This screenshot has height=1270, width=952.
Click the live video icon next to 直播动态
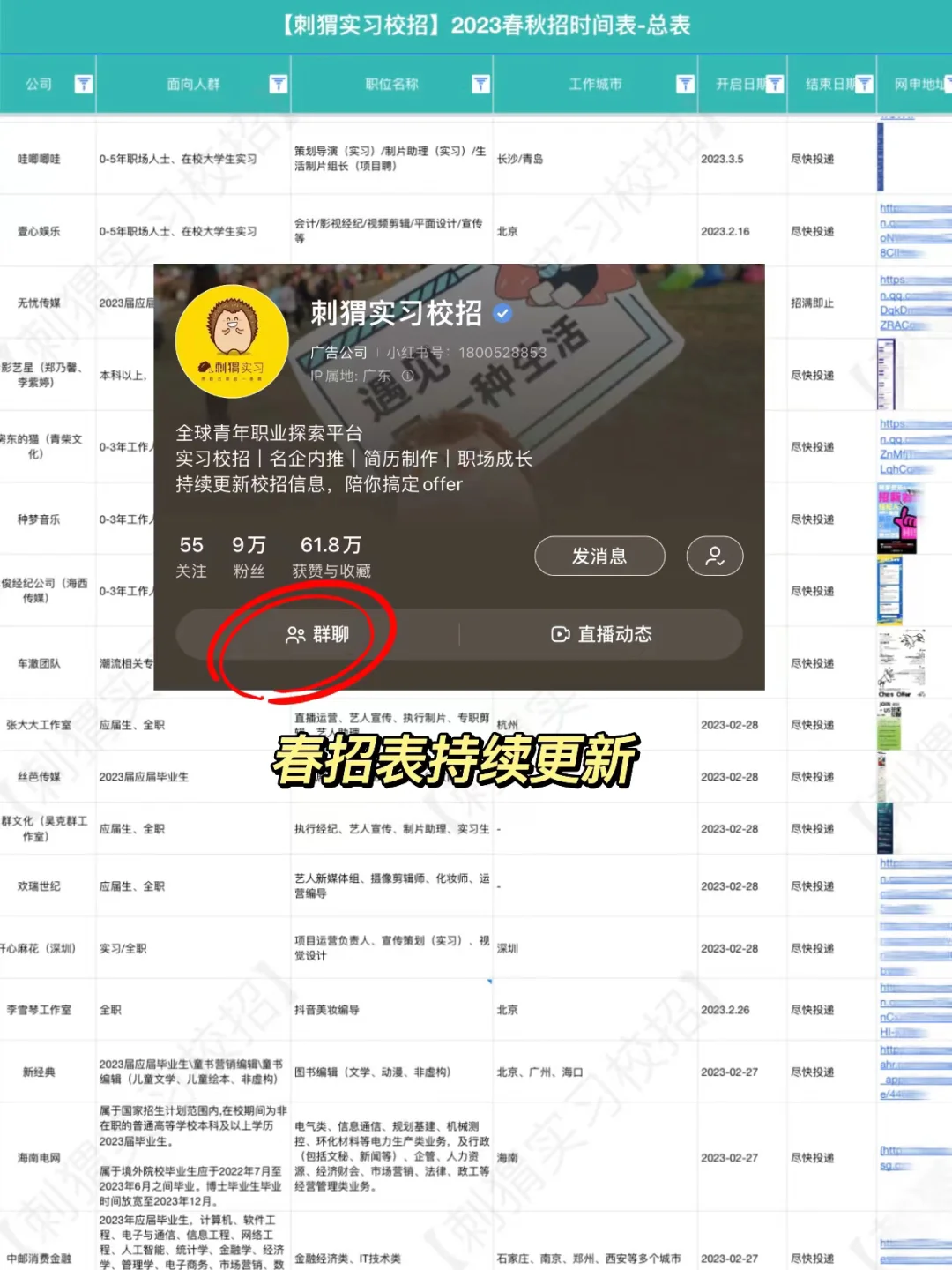click(561, 634)
